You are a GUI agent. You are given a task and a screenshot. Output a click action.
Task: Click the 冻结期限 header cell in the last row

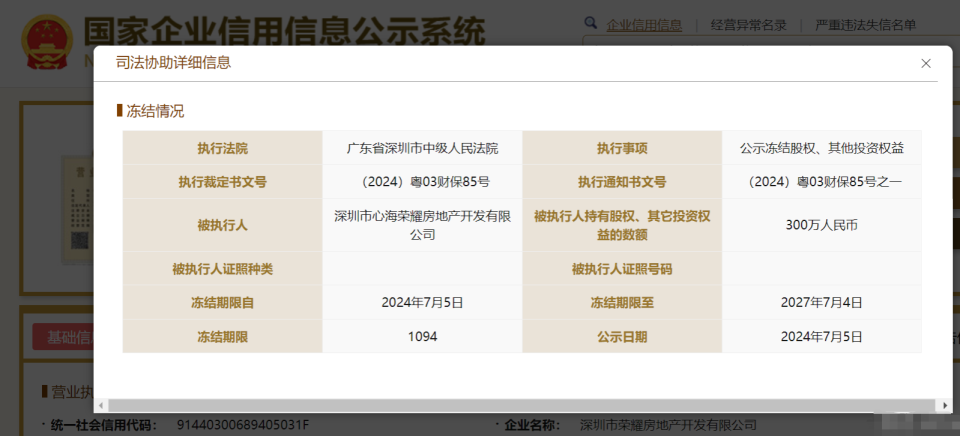pyautogui.click(x=223, y=336)
